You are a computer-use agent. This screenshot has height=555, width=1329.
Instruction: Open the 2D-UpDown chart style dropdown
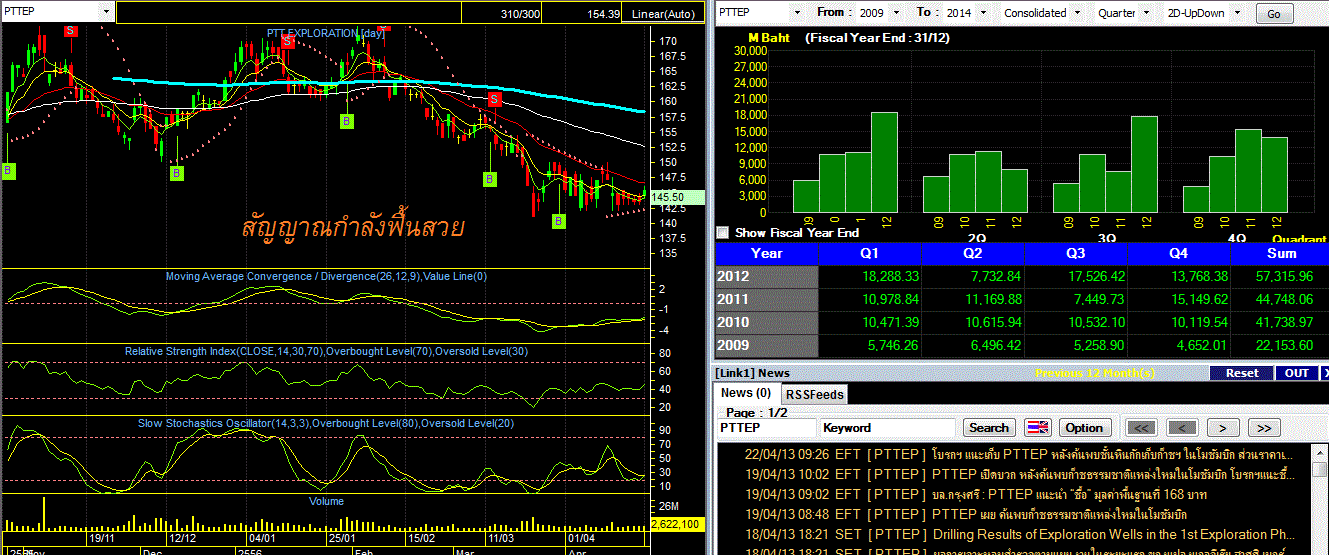pos(1237,13)
